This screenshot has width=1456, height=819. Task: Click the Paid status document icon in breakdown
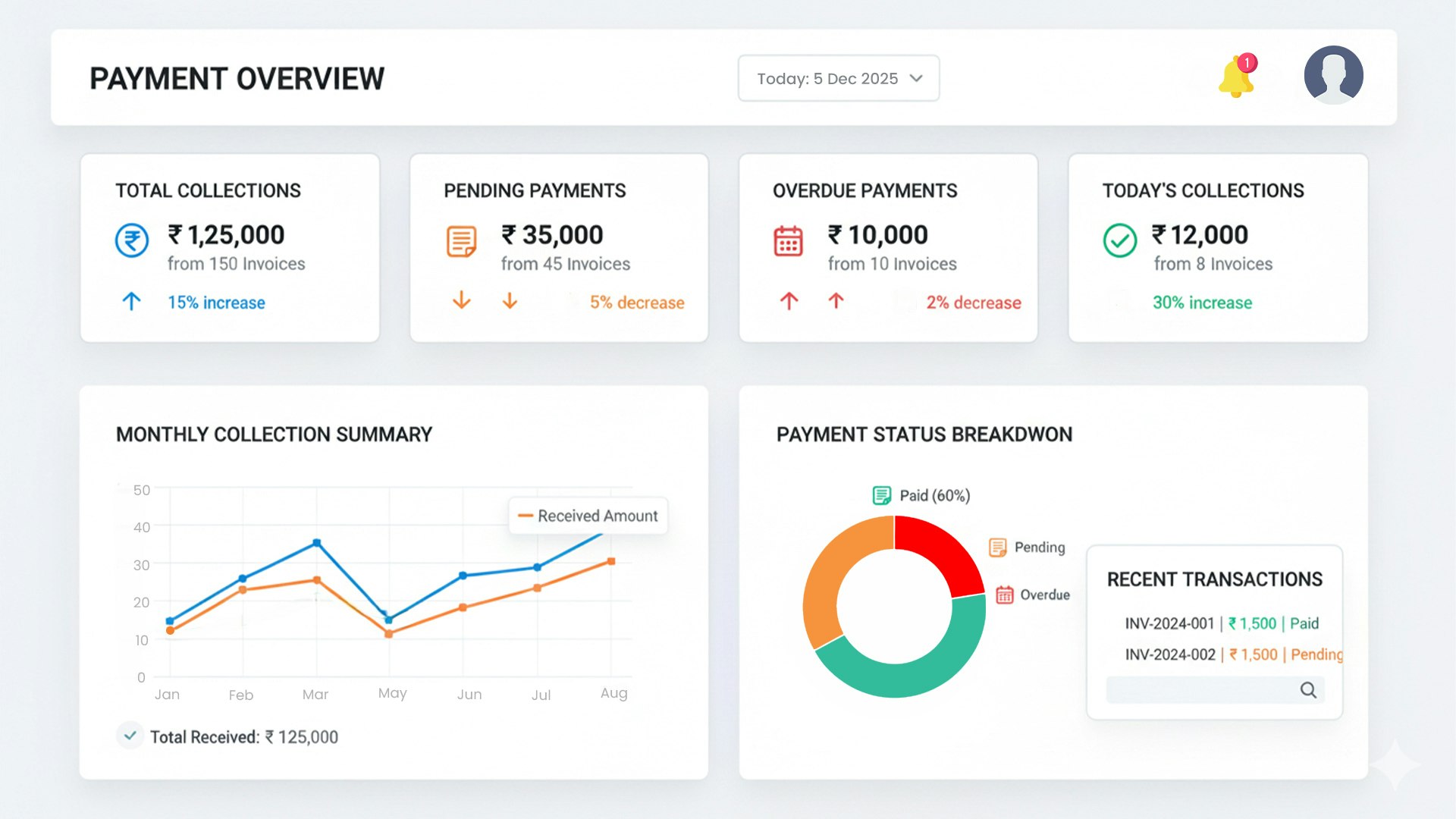882,494
